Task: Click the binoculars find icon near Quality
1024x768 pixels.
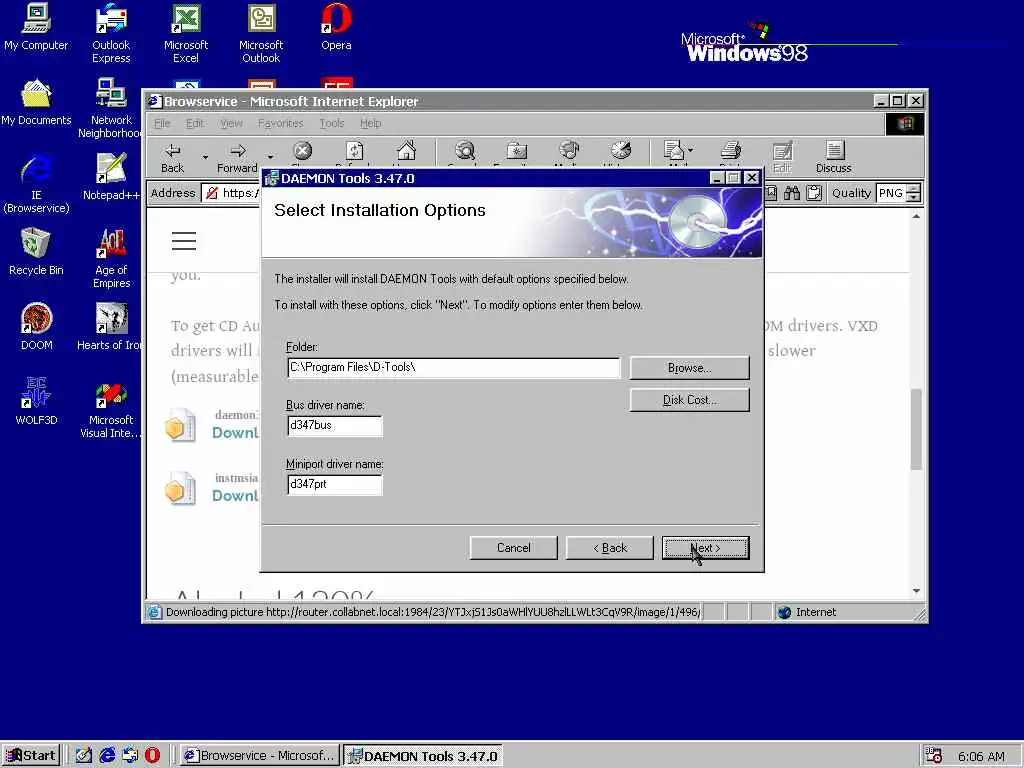Action: pos(792,193)
